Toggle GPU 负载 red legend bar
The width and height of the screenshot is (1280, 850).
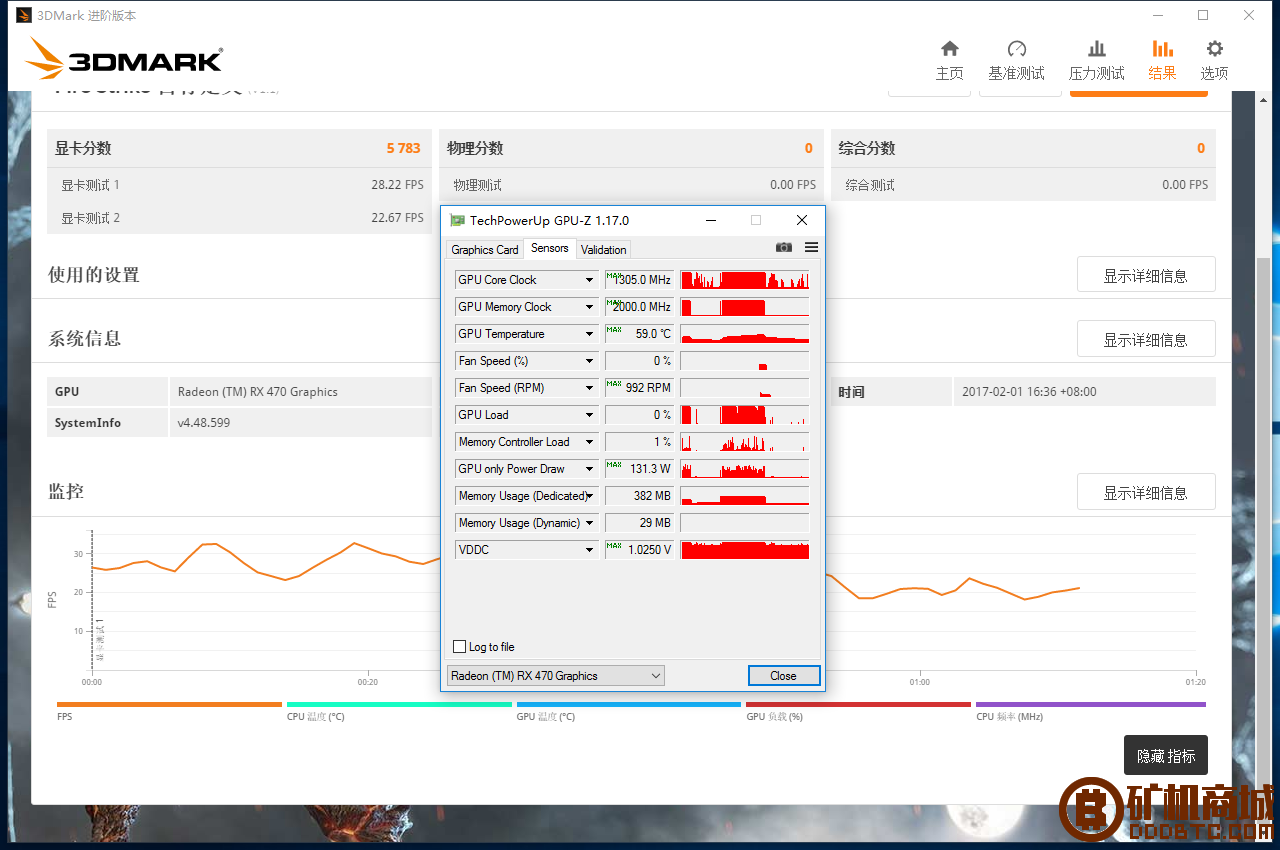click(858, 705)
